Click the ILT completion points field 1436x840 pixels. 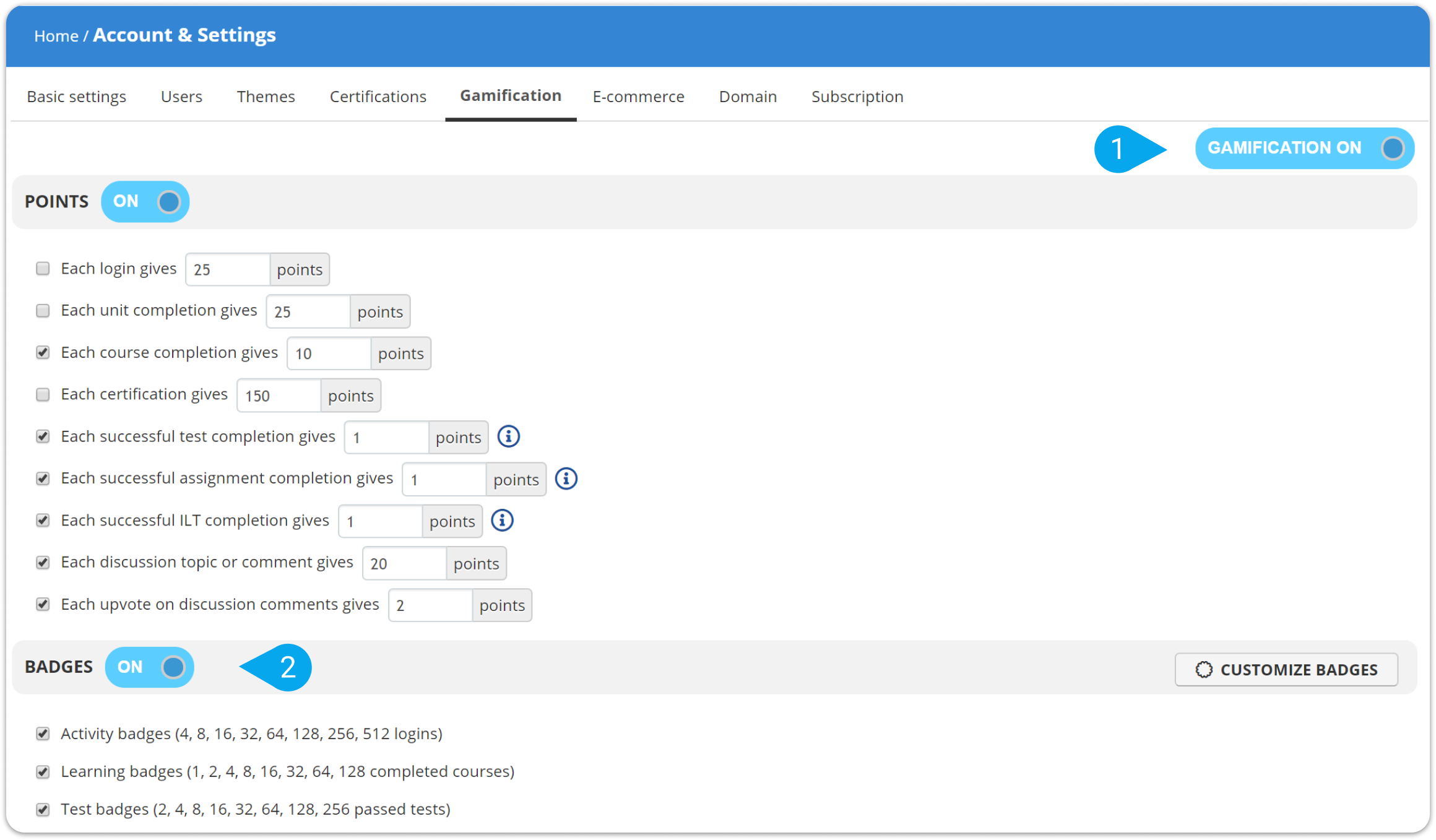[x=381, y=521]
